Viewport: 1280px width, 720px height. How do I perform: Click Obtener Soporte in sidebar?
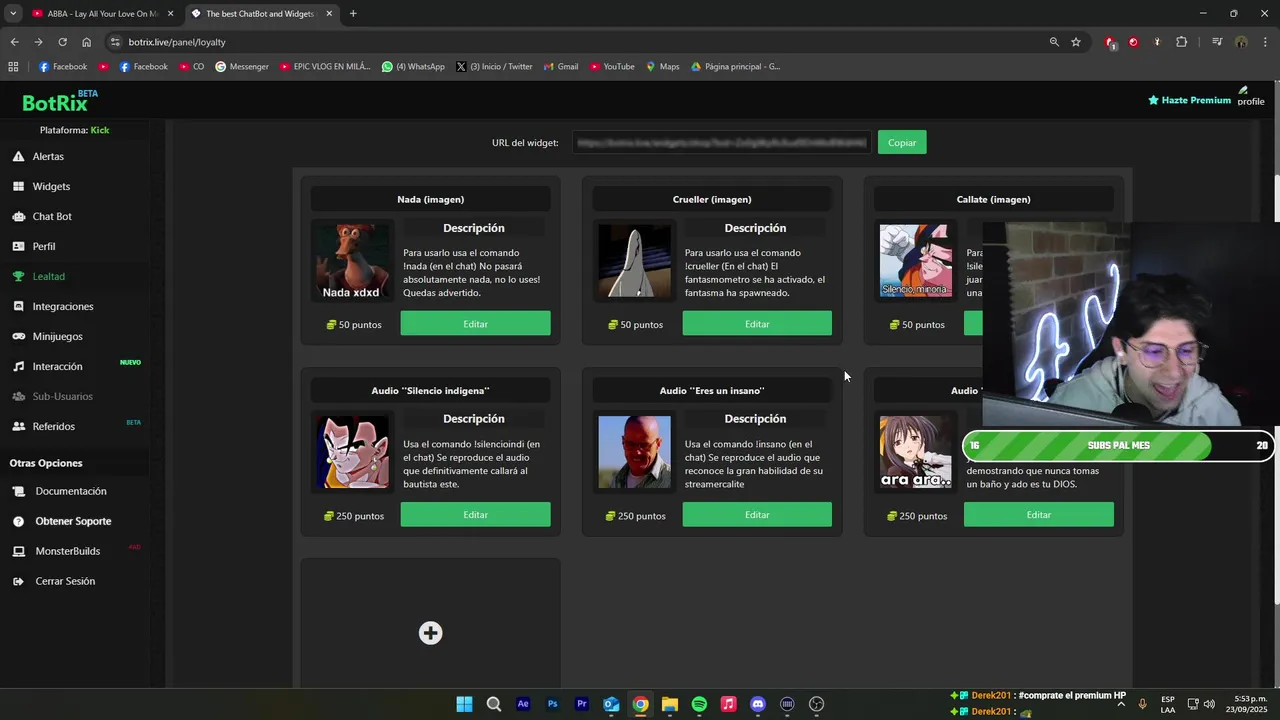[73, 521]
